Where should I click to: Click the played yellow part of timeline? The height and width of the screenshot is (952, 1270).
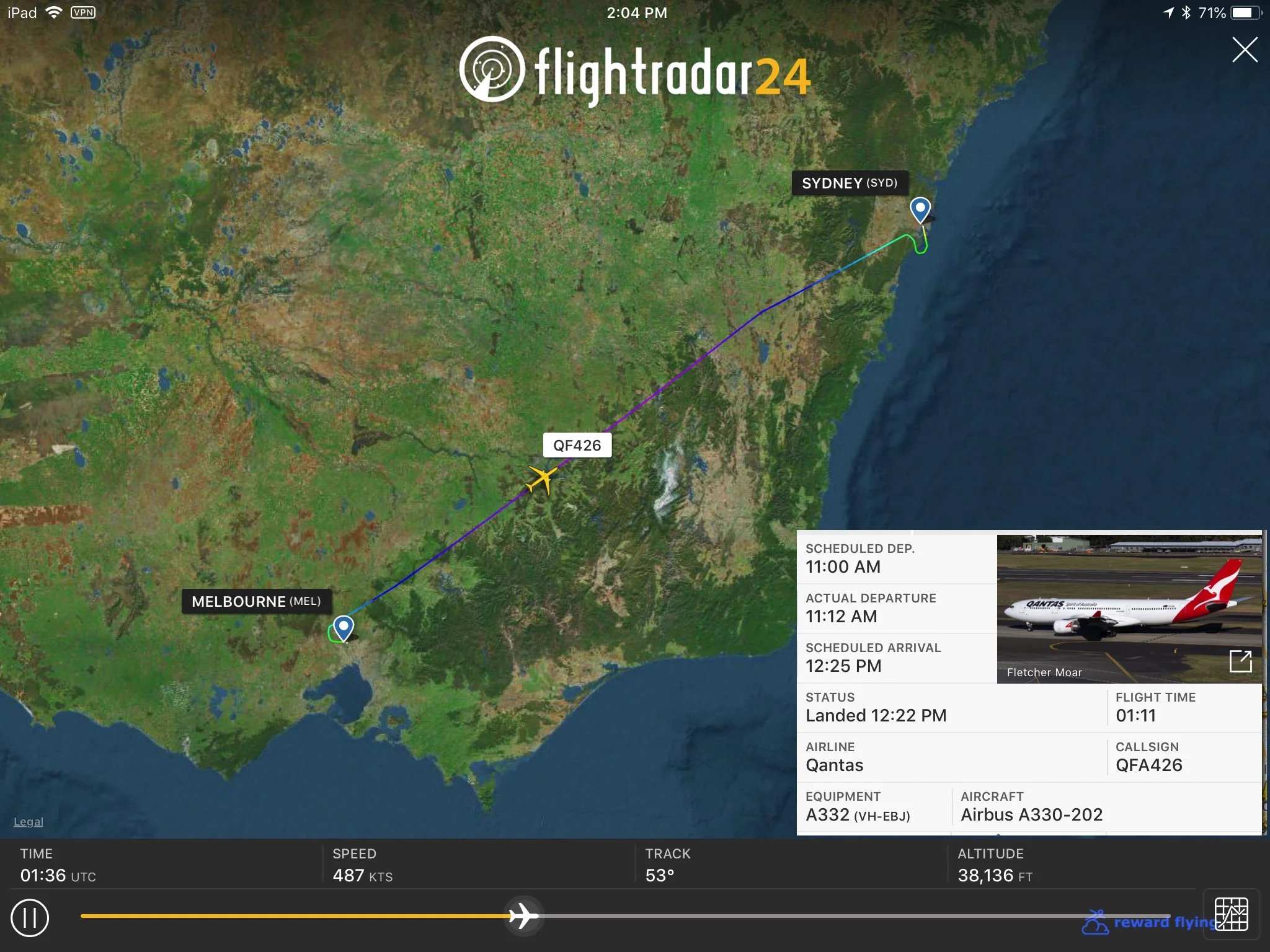click(295, 915)
